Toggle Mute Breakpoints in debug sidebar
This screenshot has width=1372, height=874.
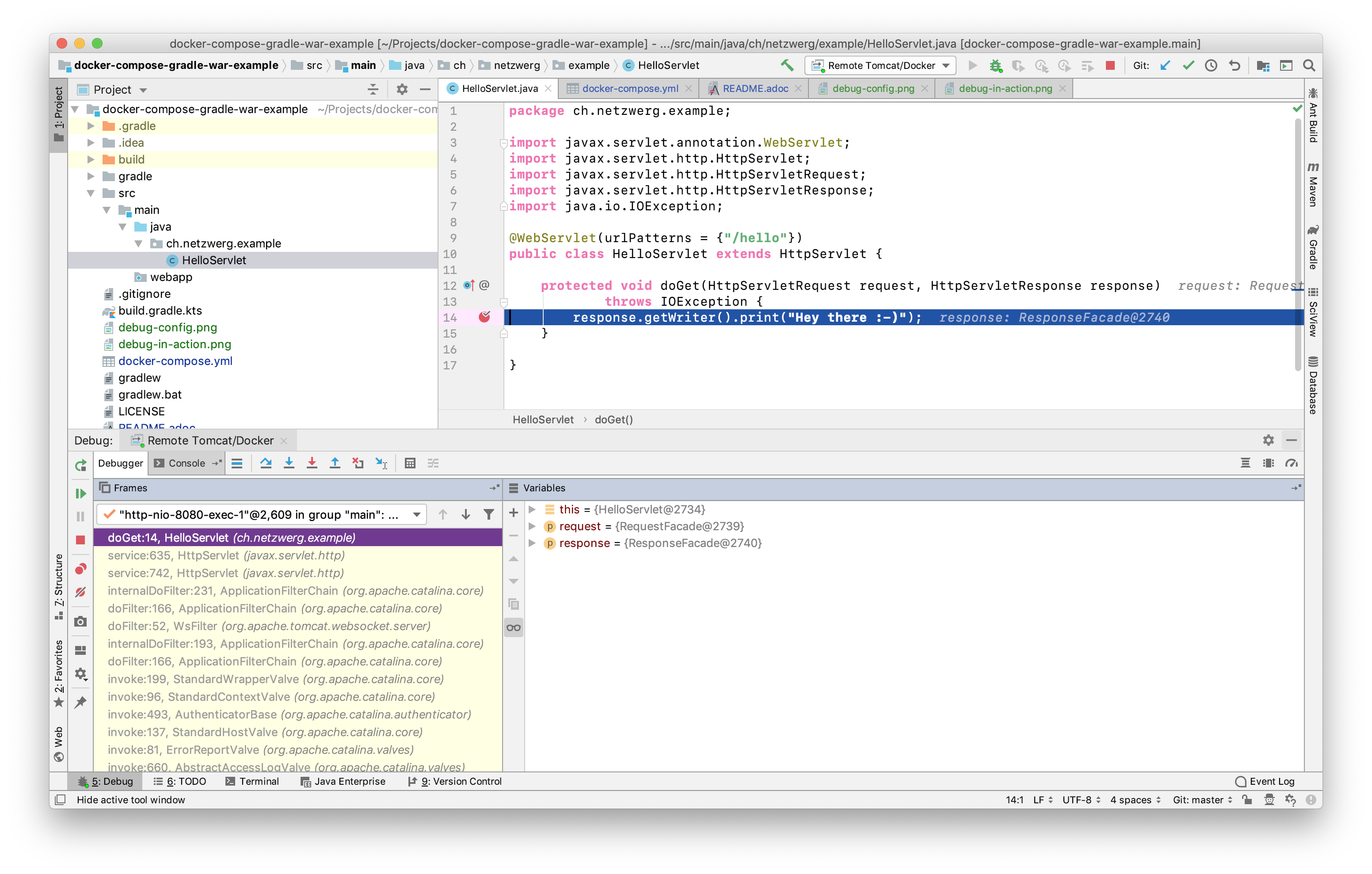point(80,592)
